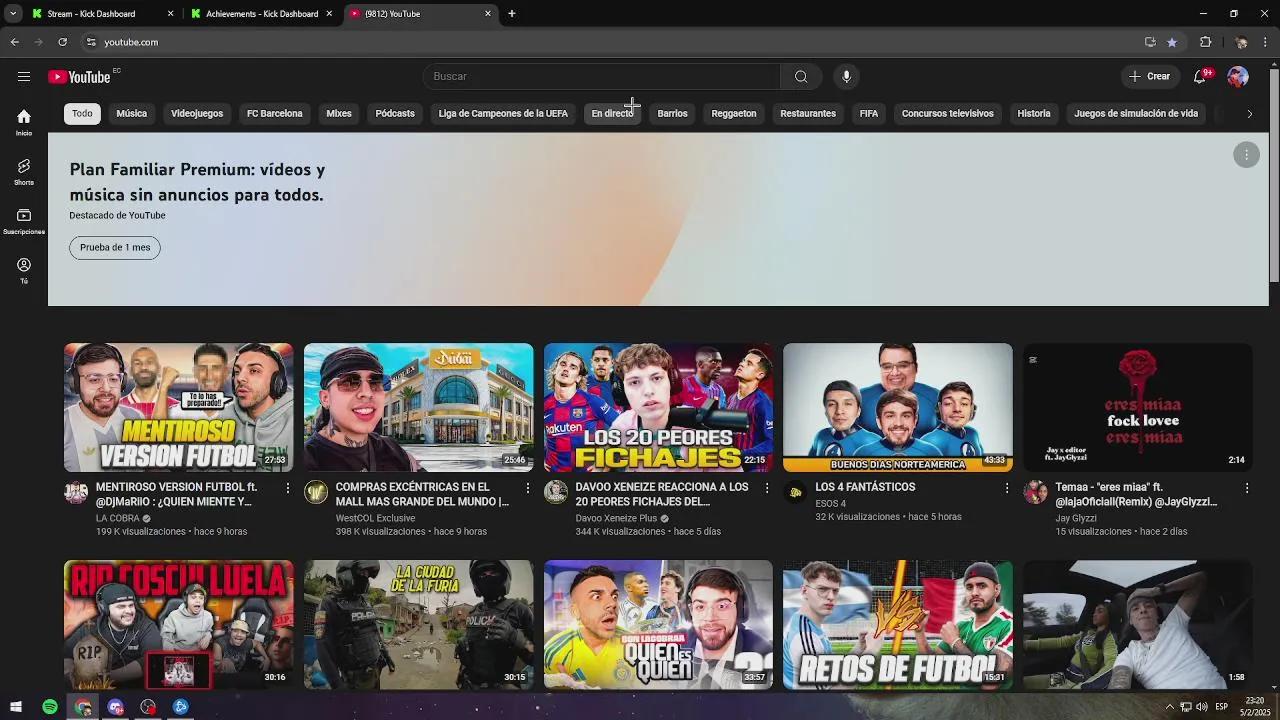This screenshot has width=1280, height=720.
Task: Open more options for LOS 4 FANTÁSTICOS video
Action: pyautogui.click(x=1007, y=488)
